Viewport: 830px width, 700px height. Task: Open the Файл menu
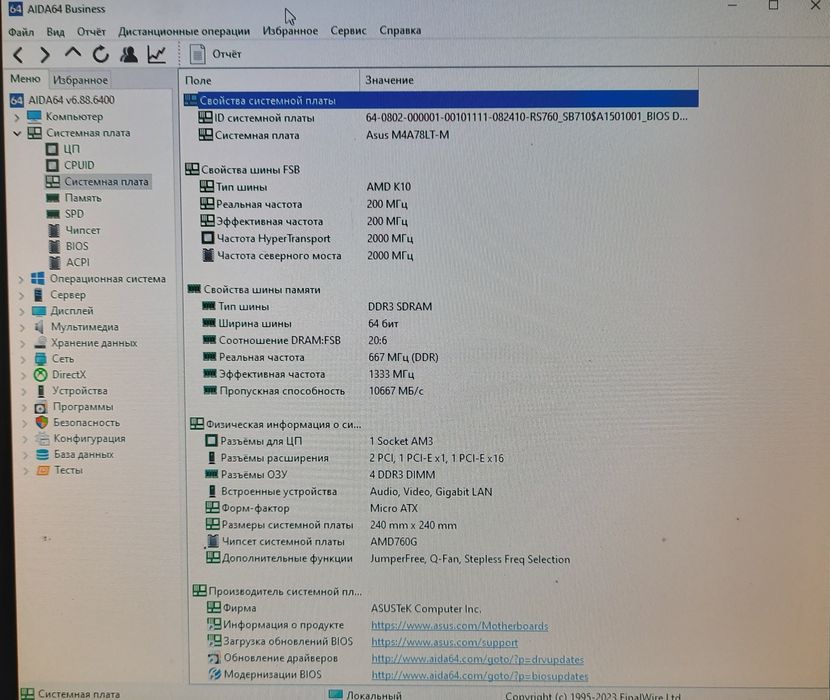(x=21, y=32)
